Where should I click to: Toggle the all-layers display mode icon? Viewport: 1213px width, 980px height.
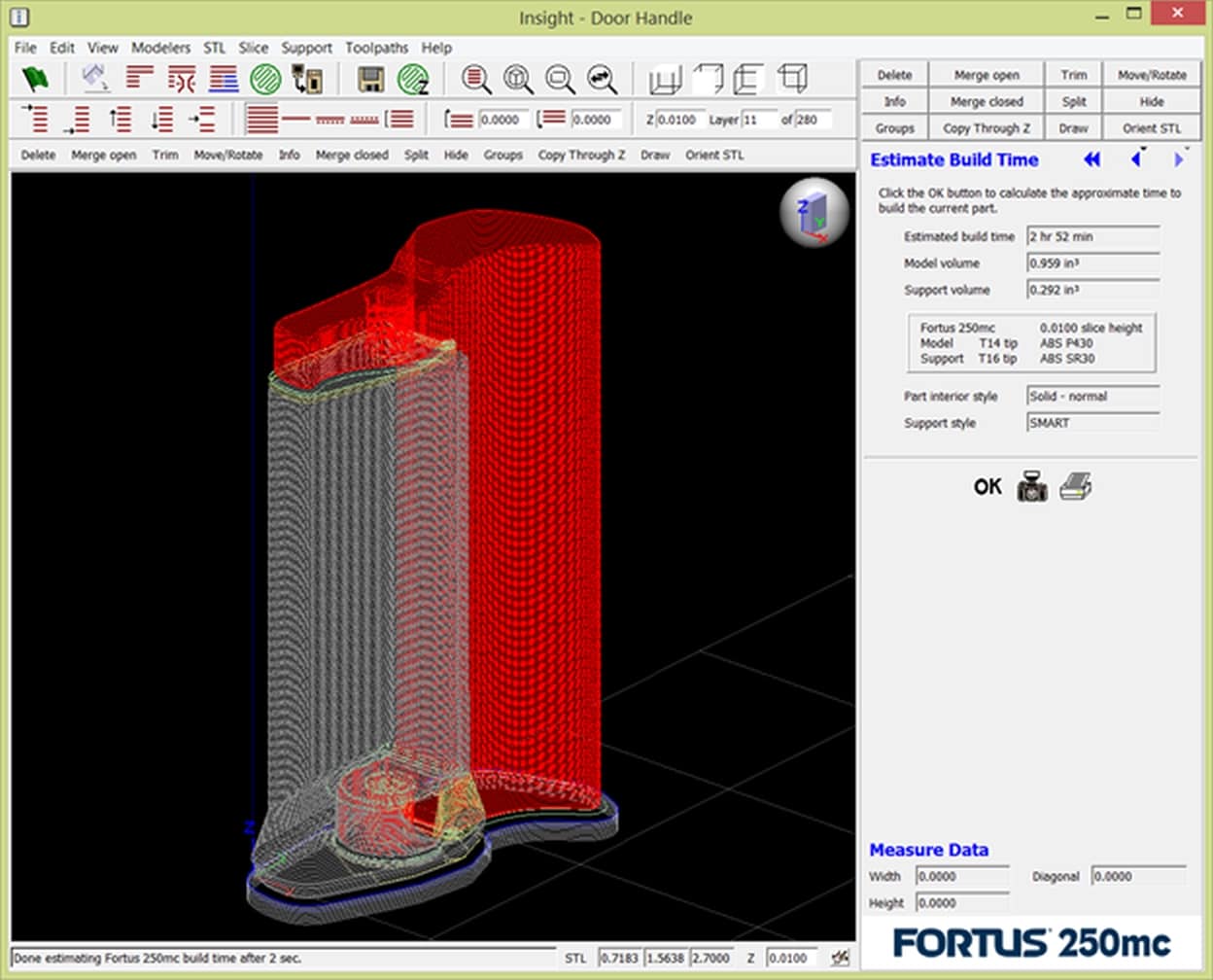[261, 120]
